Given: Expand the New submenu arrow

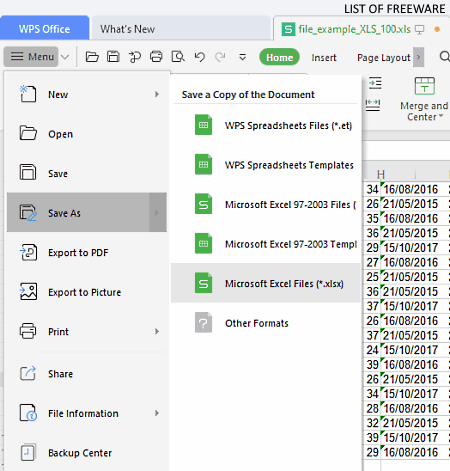Looking at the screenshot, I should click(157, 94).
